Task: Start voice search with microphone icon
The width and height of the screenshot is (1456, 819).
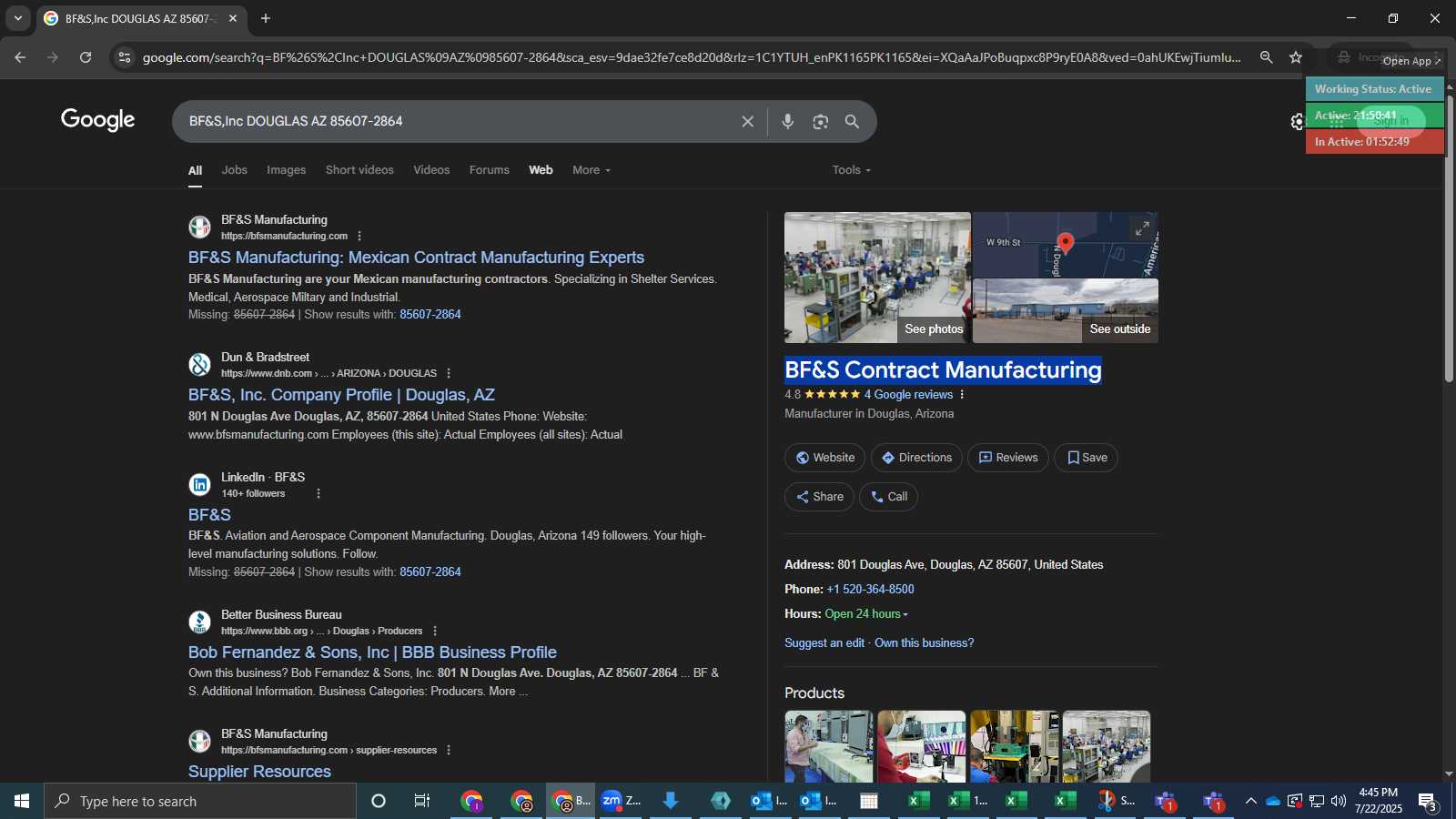Action: tap(788, 121)
